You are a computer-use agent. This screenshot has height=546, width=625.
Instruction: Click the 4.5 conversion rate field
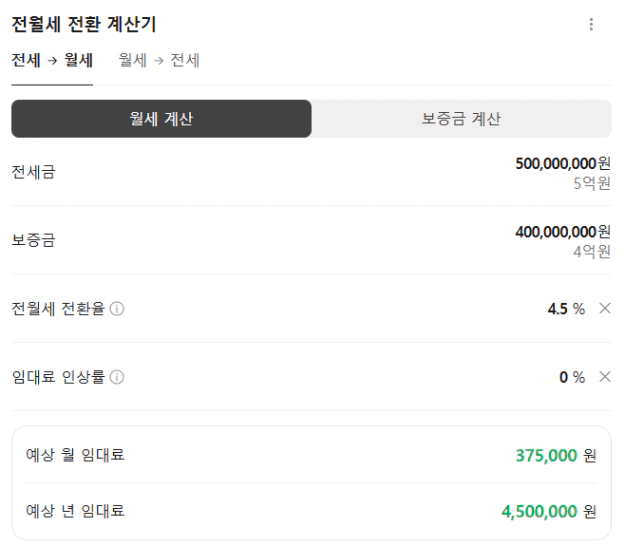coord(557,308)
